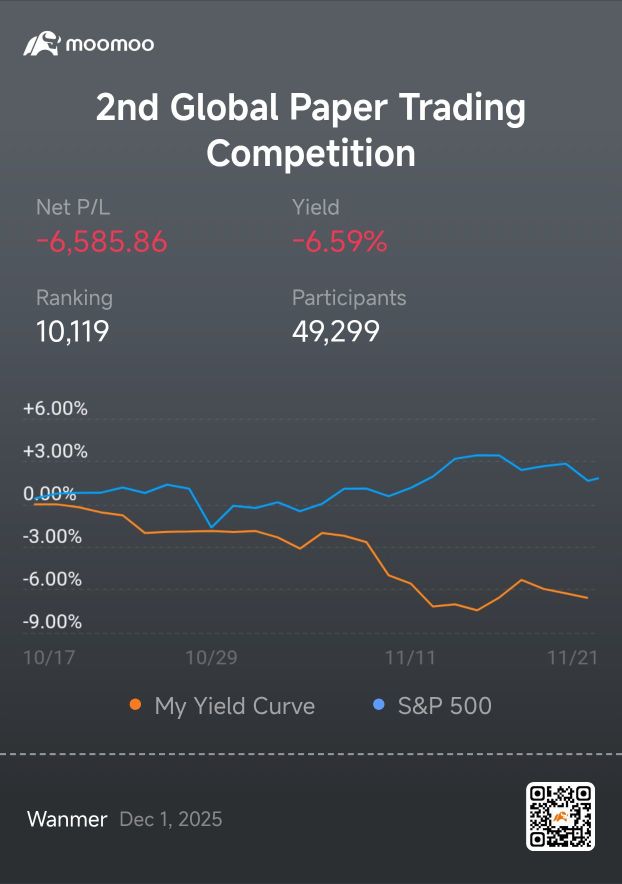Screen dimensions: 622x884
Task: Click the Net P/L value -6,585.86
Action: pos(102,242)
